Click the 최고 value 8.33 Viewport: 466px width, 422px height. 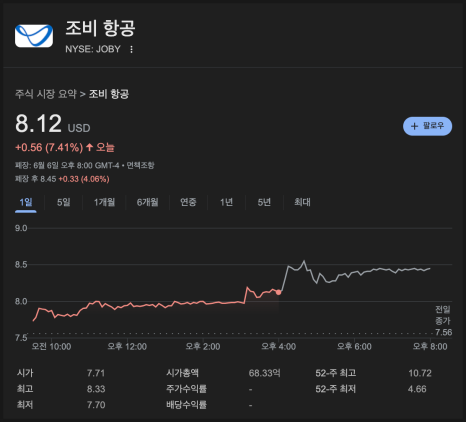pyautogui.click(x=96, y=389)
